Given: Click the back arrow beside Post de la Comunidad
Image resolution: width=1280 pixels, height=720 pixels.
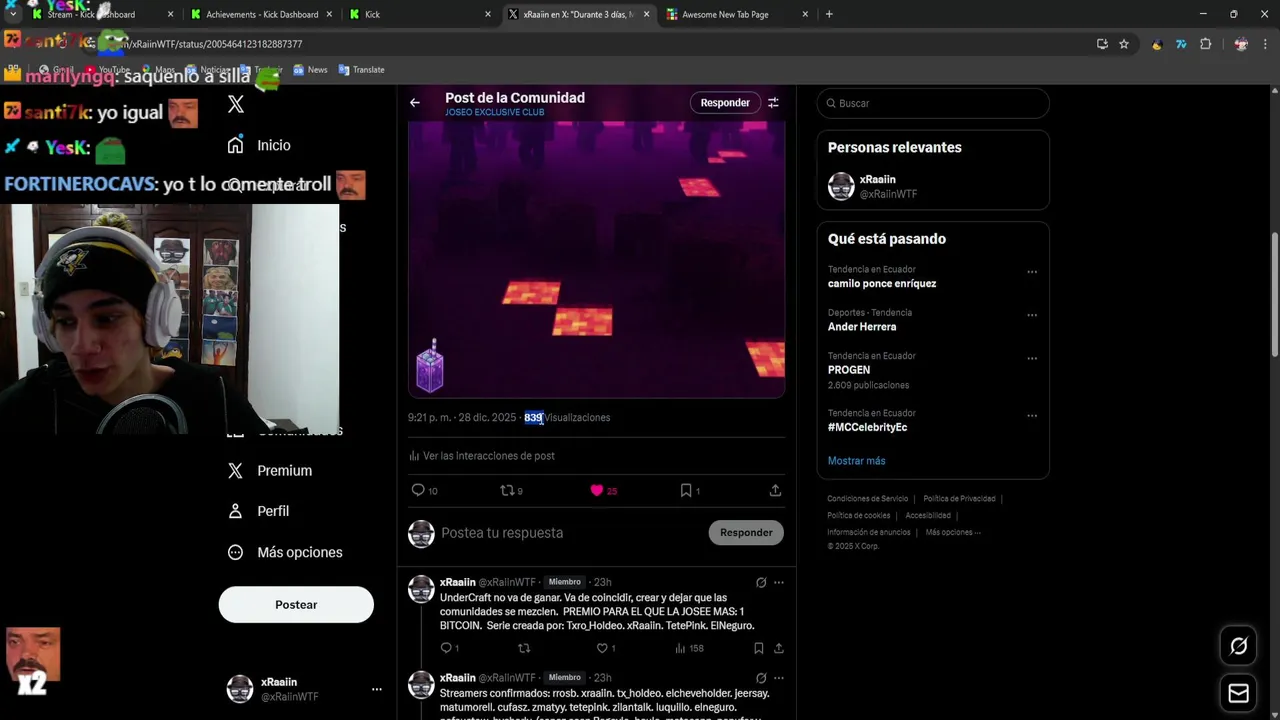Looking at the screenshot, I should (414, 103).
